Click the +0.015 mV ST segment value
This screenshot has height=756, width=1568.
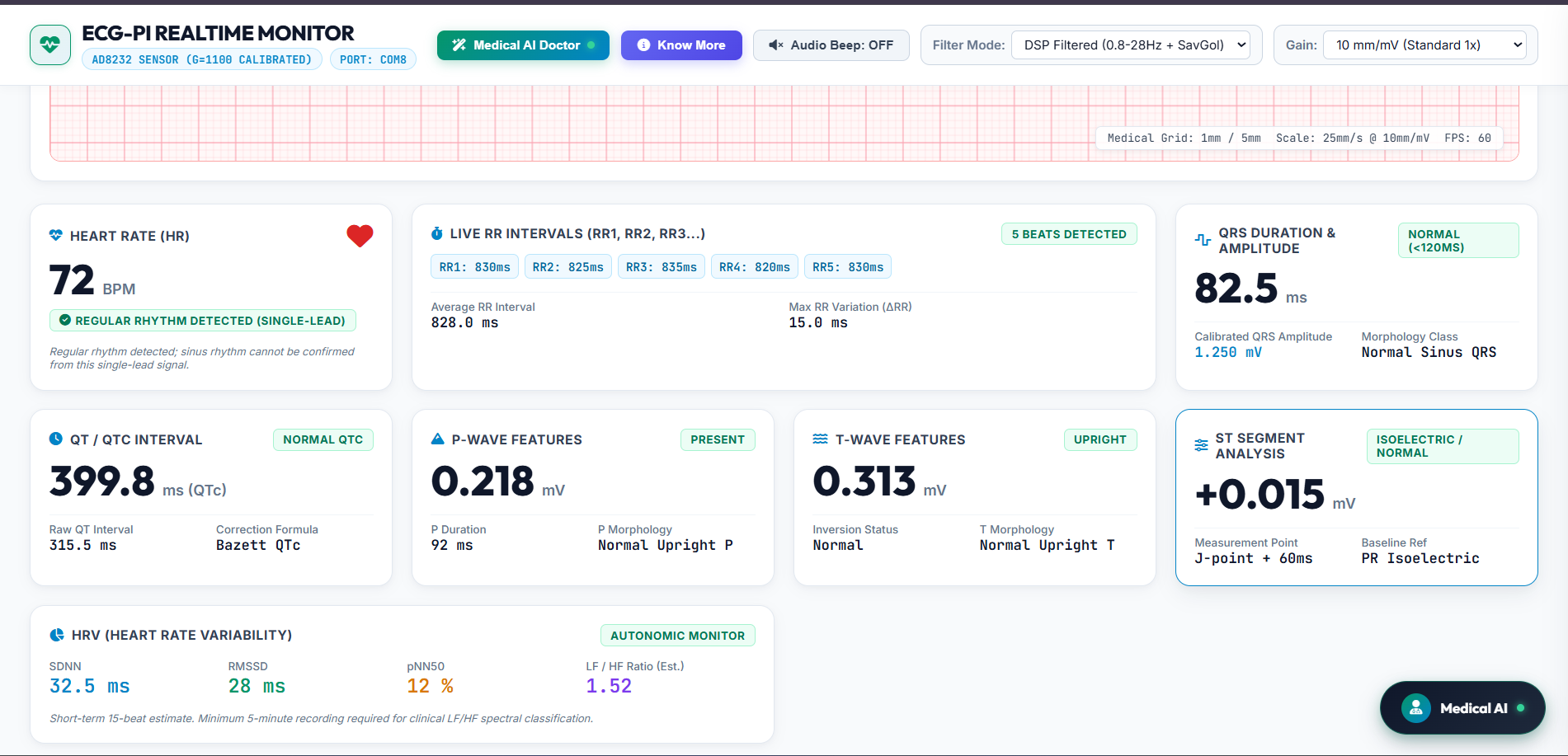1275,495
